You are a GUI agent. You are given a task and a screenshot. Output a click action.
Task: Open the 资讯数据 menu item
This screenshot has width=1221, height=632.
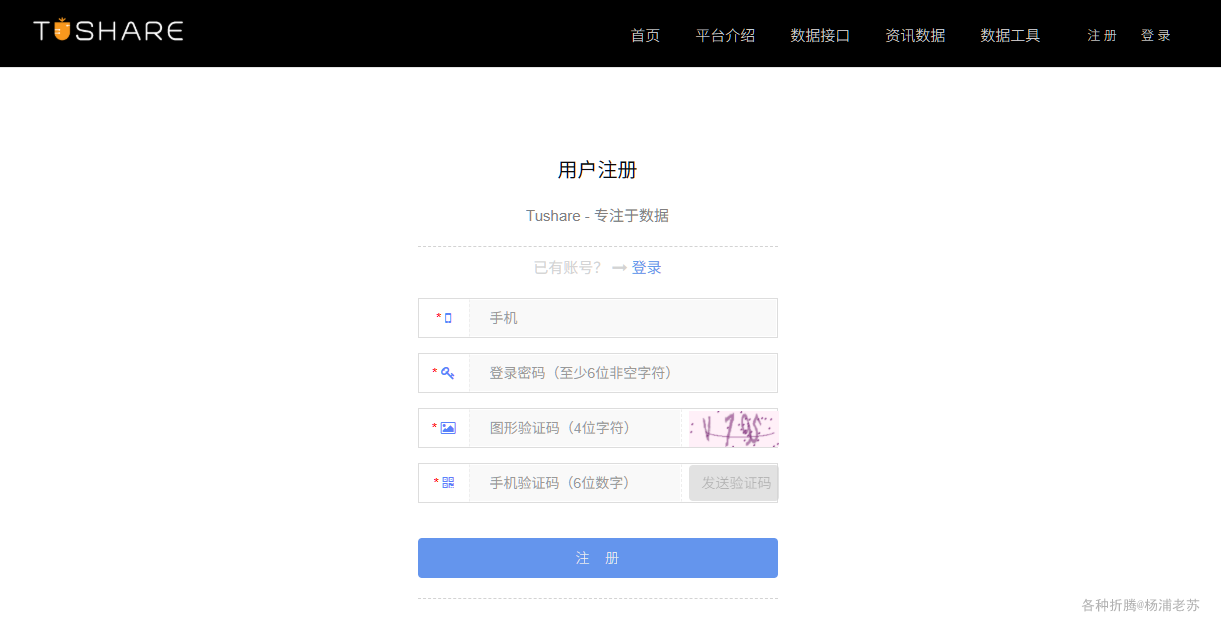[x=915, y=35]
